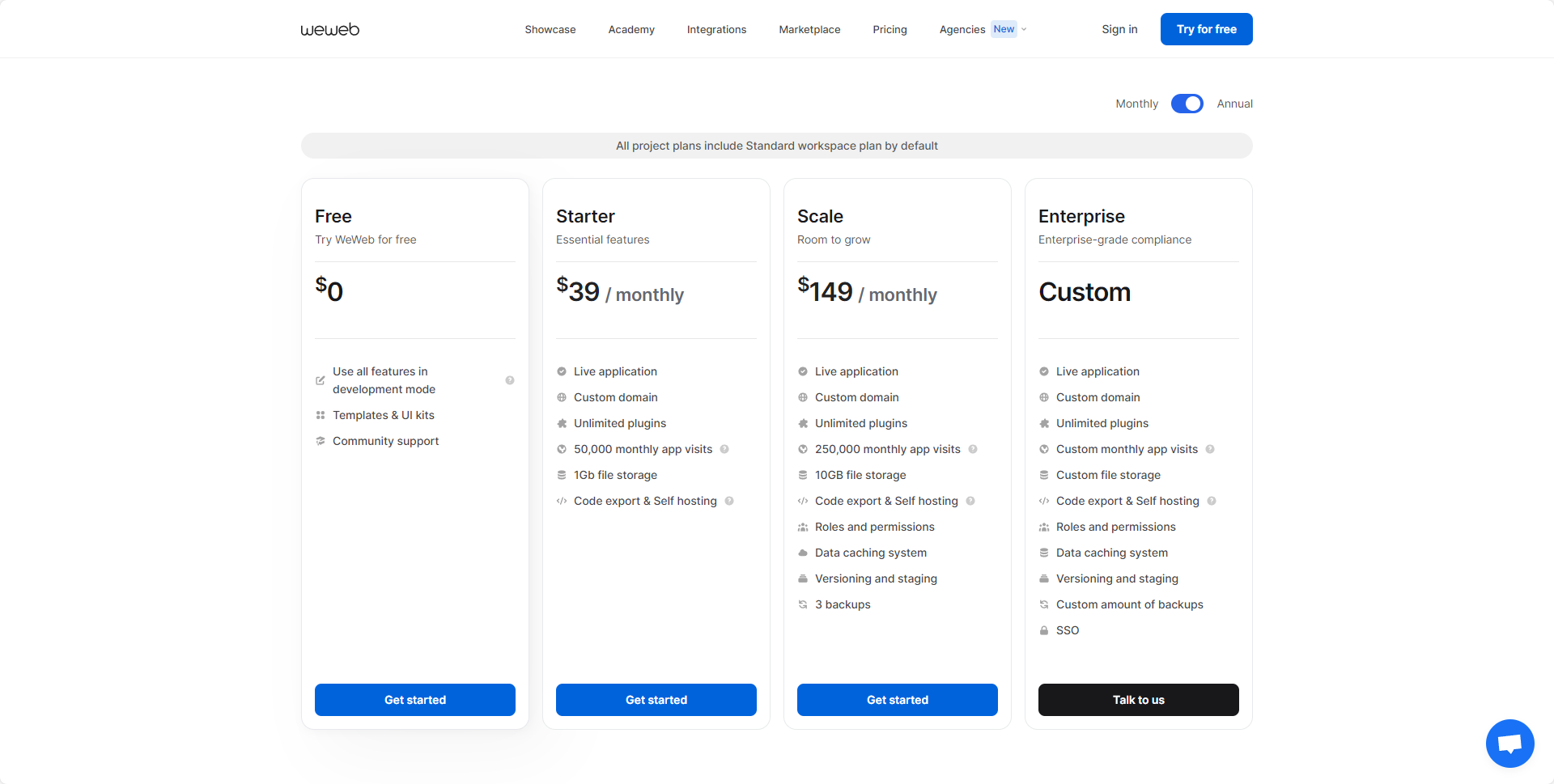The width and height of the screenshot is (1554, 784).
Task: Open the chat support bubble icon
Action: (1510, 744)
